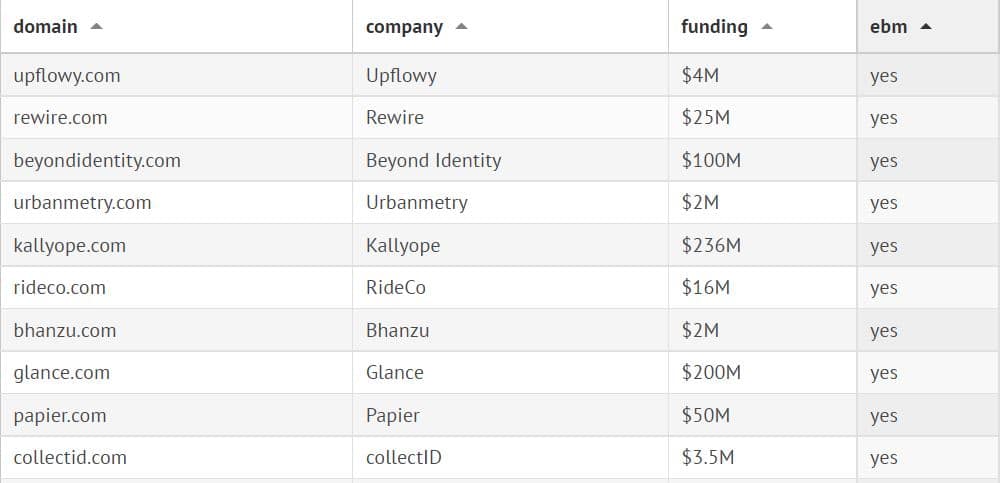Viewport: 1003px width, 483px height.
Task: Click the $200M funding cell
Action: coord(711,373)
